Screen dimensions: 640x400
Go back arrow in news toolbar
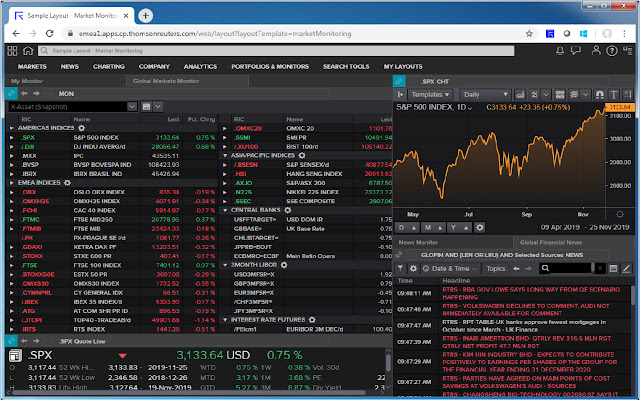click(516, 269)
